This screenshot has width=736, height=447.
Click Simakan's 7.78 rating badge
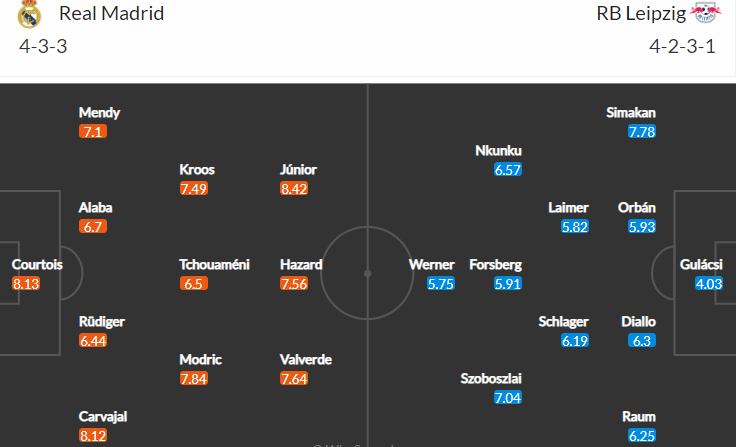(642, 131)
